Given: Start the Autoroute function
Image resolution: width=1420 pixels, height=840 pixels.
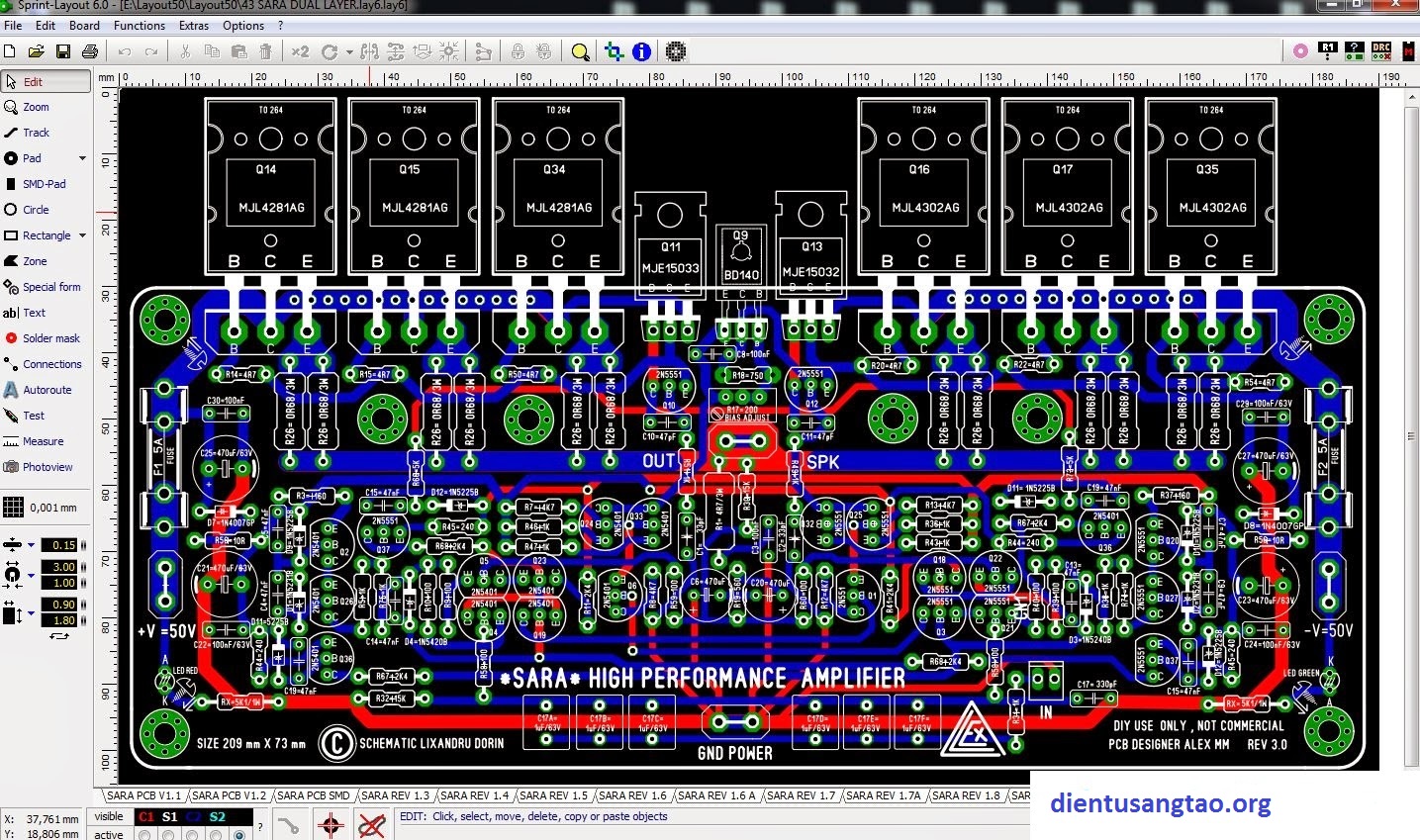Looking at the screenshot, I should (x=46, y=389).
